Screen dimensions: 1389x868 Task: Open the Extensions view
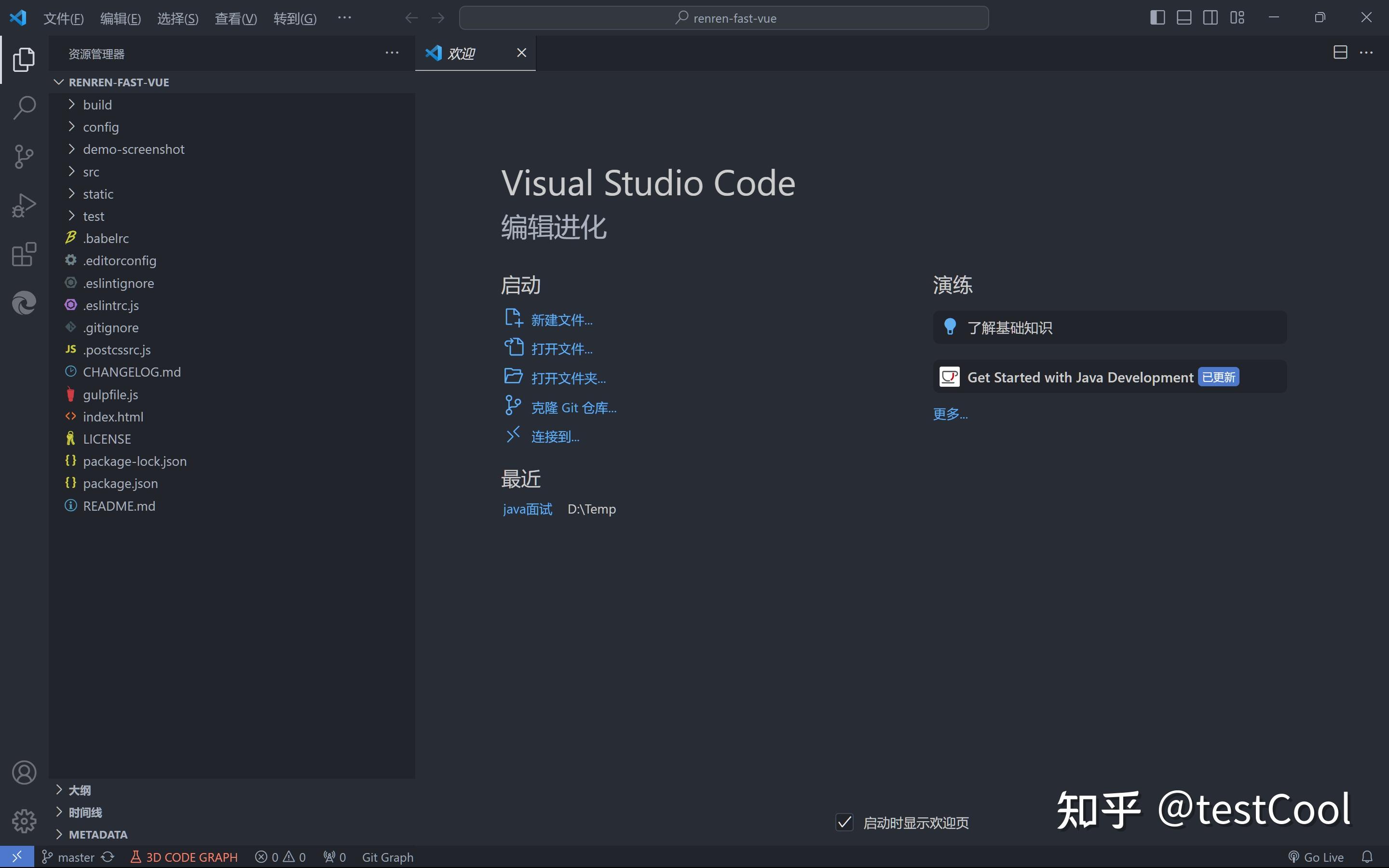click(24, 254)
